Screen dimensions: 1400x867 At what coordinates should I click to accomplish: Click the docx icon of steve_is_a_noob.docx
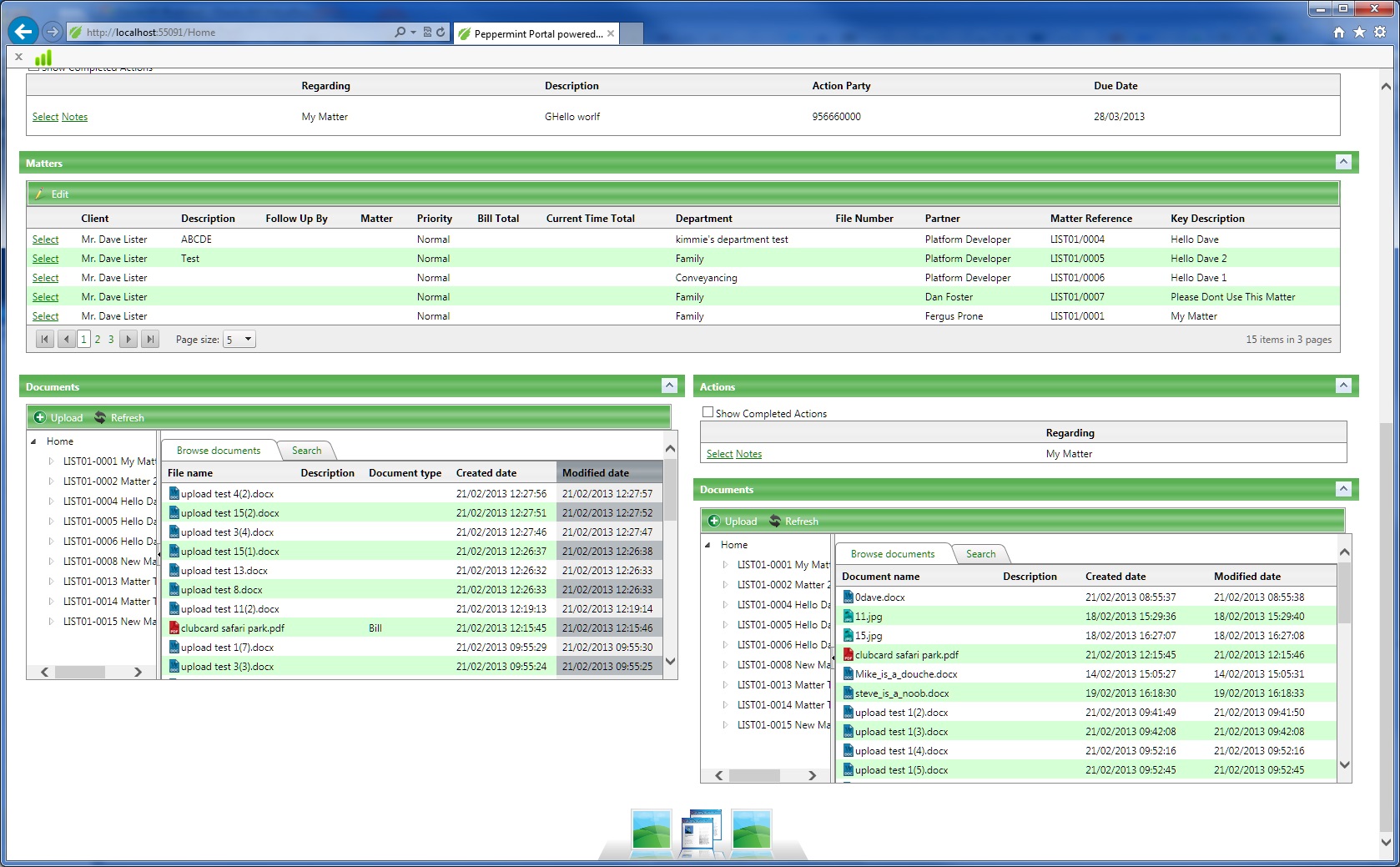tap(849, 693)
